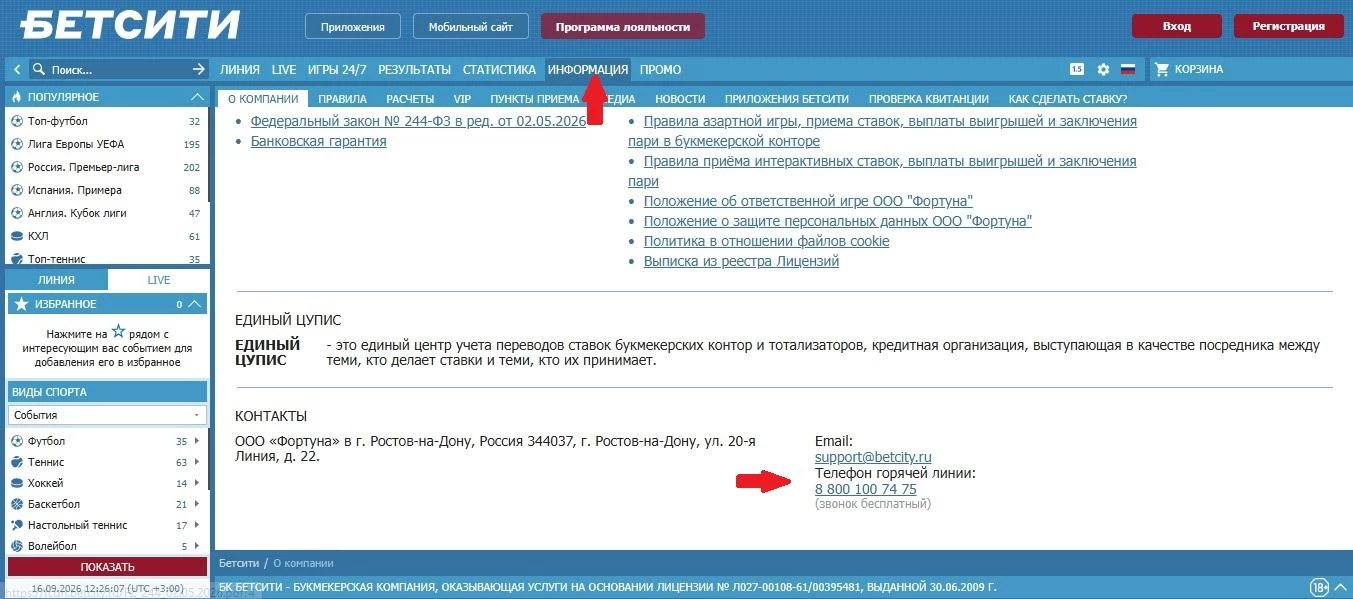Open Программа лояльности
This screenshot has height=599, width=1353.
[x=623, y=27]
